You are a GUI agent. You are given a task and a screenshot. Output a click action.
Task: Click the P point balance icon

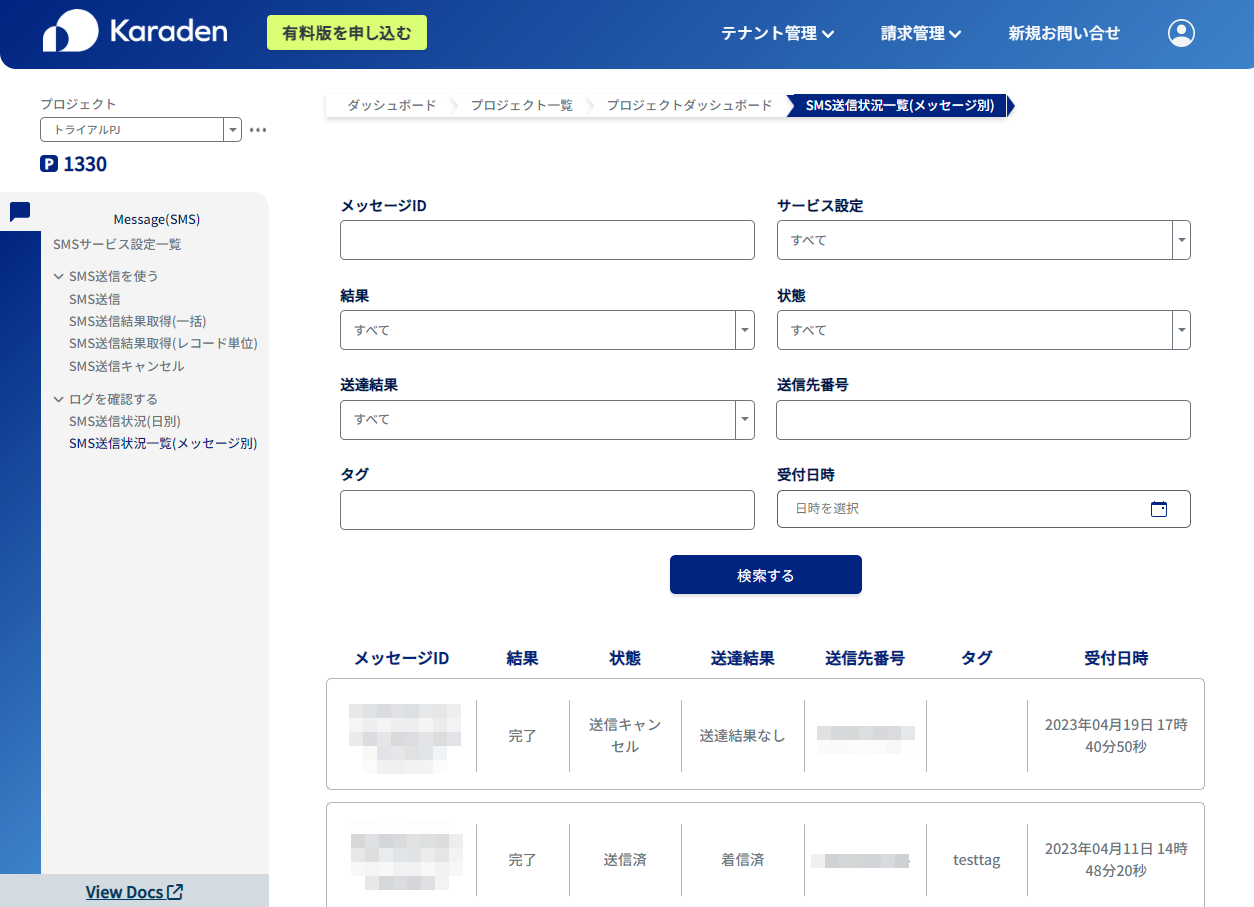[x=48, y=163]
